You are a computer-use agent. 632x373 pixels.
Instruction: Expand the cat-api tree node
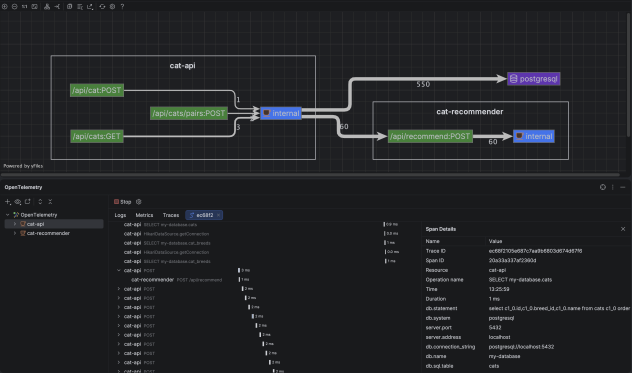(x=15, y=224)
